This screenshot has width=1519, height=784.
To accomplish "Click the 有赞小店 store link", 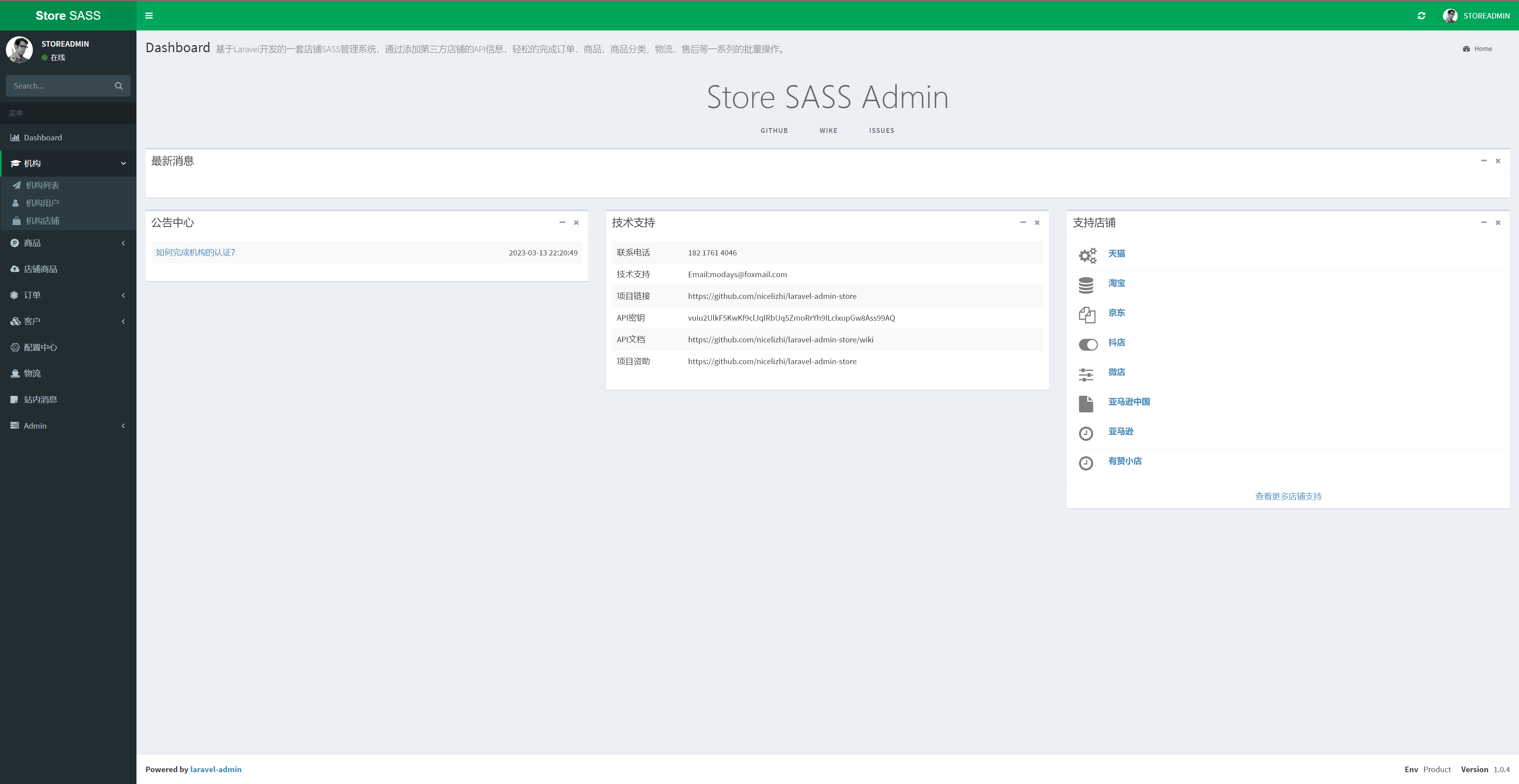I will click(x=1125, y=461).
